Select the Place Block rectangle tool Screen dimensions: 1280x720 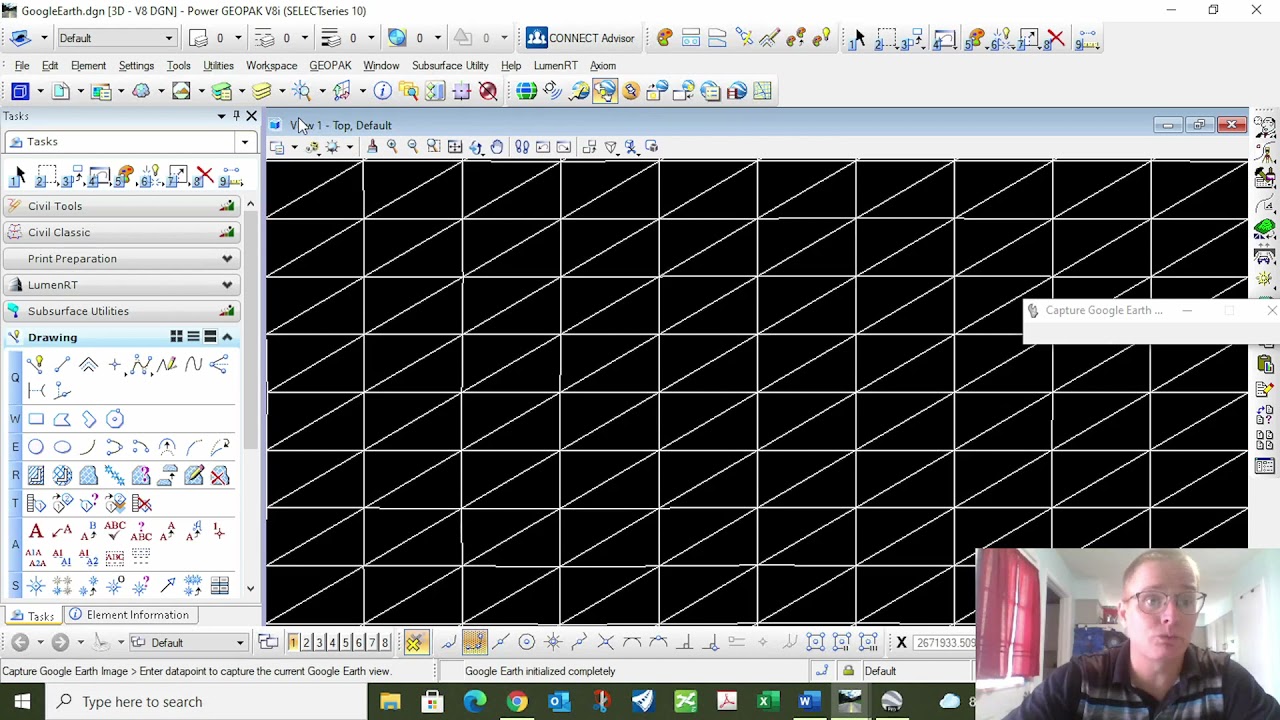tap(36, 420)
